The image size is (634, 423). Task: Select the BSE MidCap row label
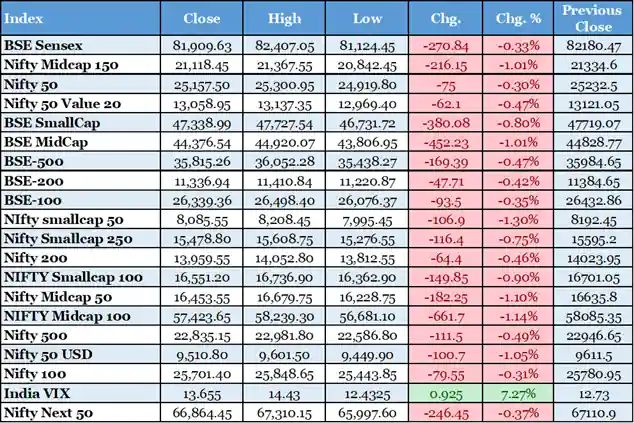click(44, 143)
